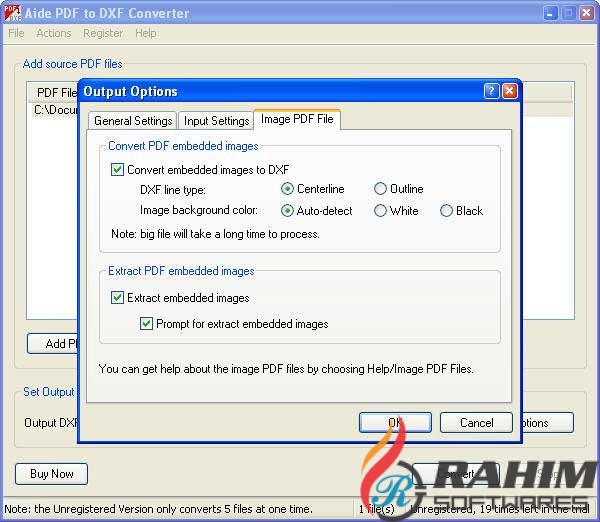Choose White background color

click(380, 210)
